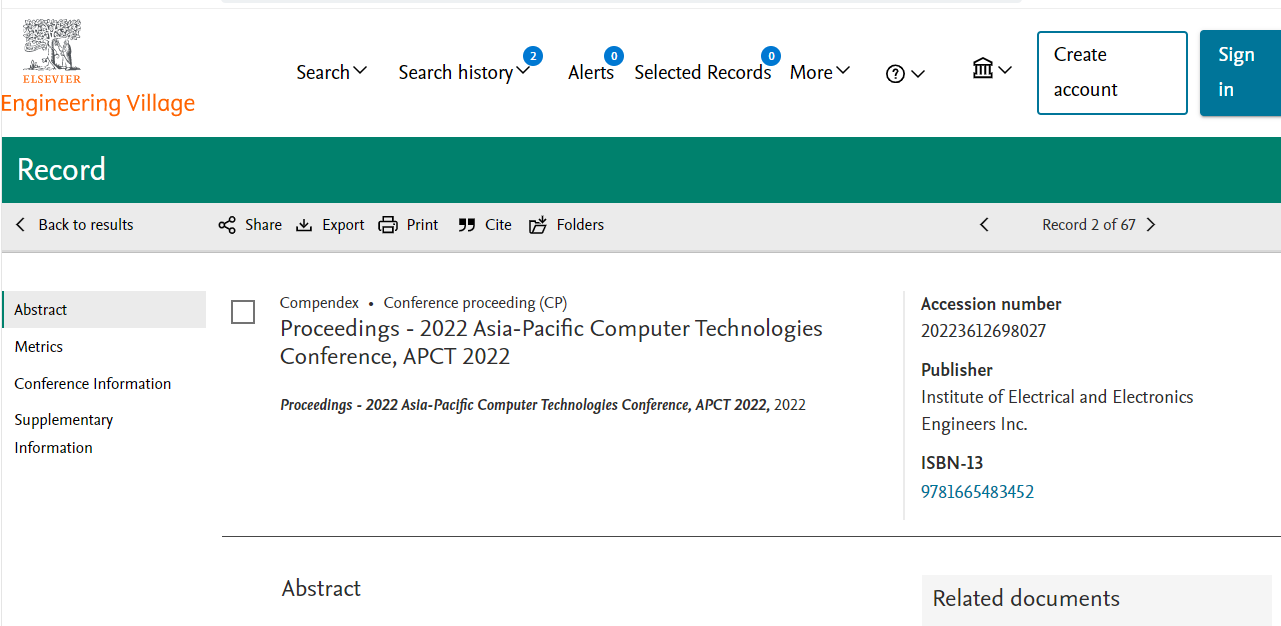Click the Abstract section heading

pos(321,589)
